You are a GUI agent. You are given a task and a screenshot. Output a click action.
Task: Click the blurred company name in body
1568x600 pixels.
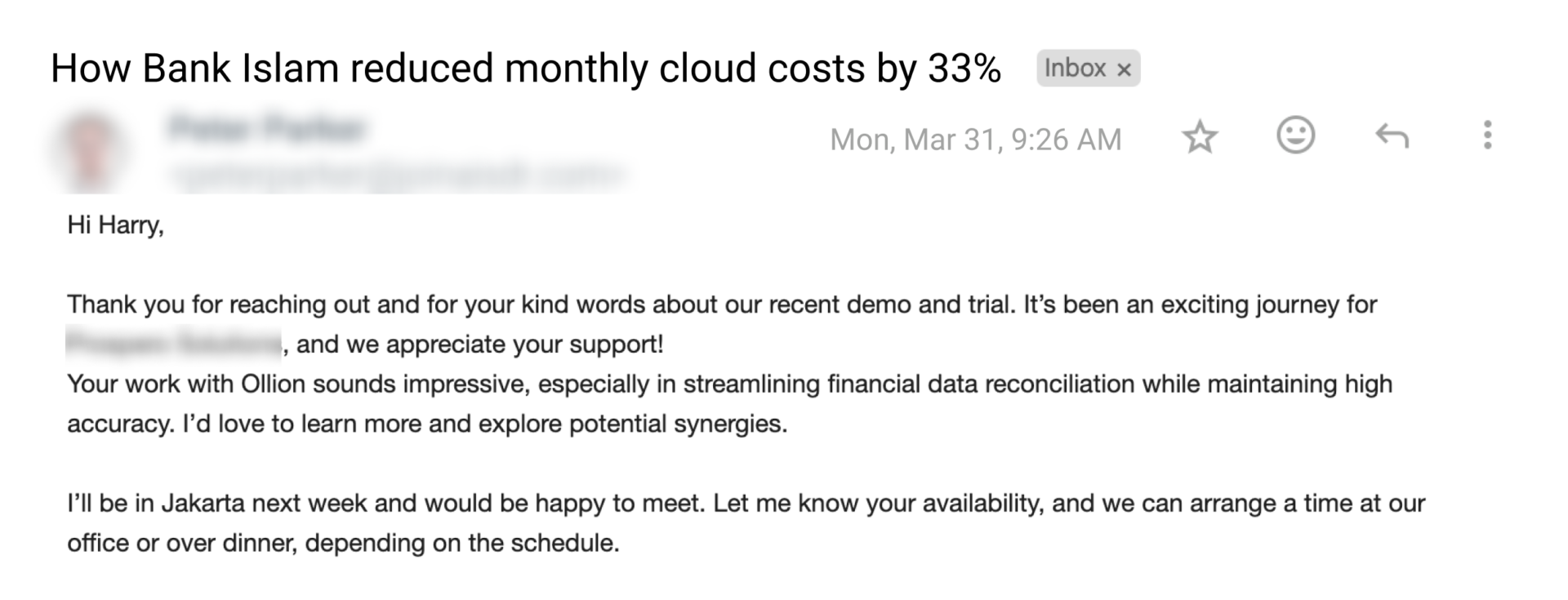[x=173, y=344]
